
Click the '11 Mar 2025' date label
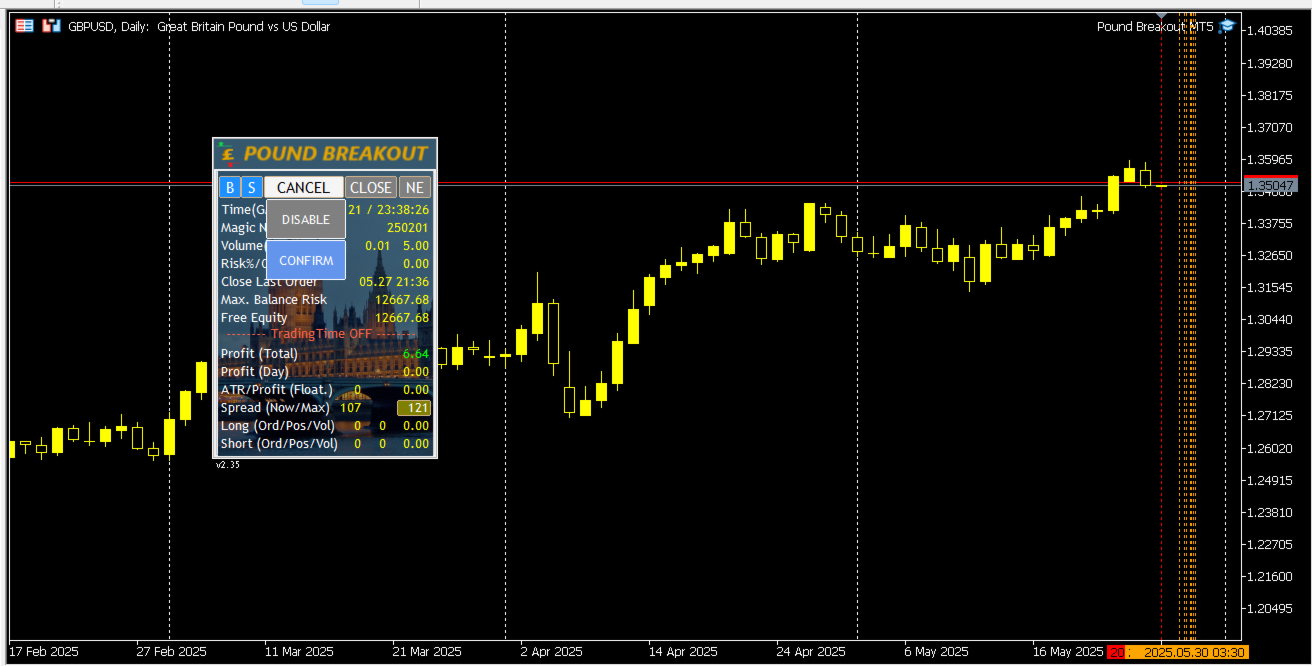point(299,652)
